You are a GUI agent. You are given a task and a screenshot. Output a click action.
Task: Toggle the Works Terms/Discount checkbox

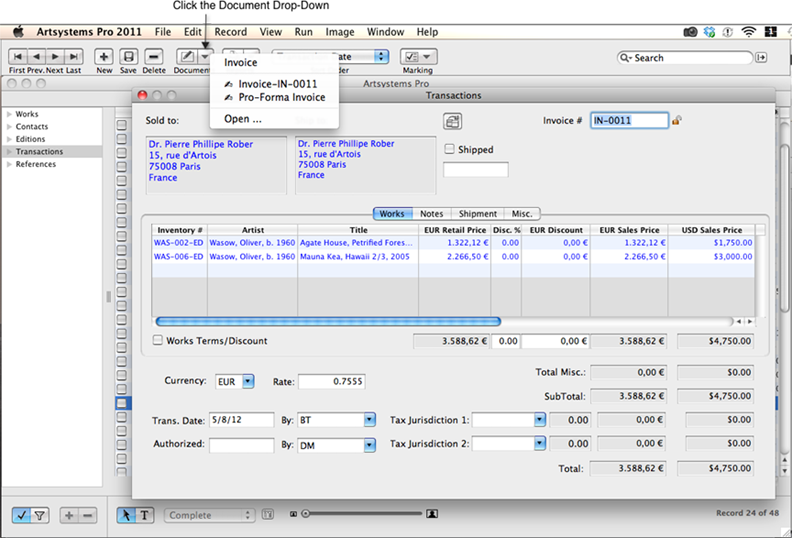tap(158, 341)
